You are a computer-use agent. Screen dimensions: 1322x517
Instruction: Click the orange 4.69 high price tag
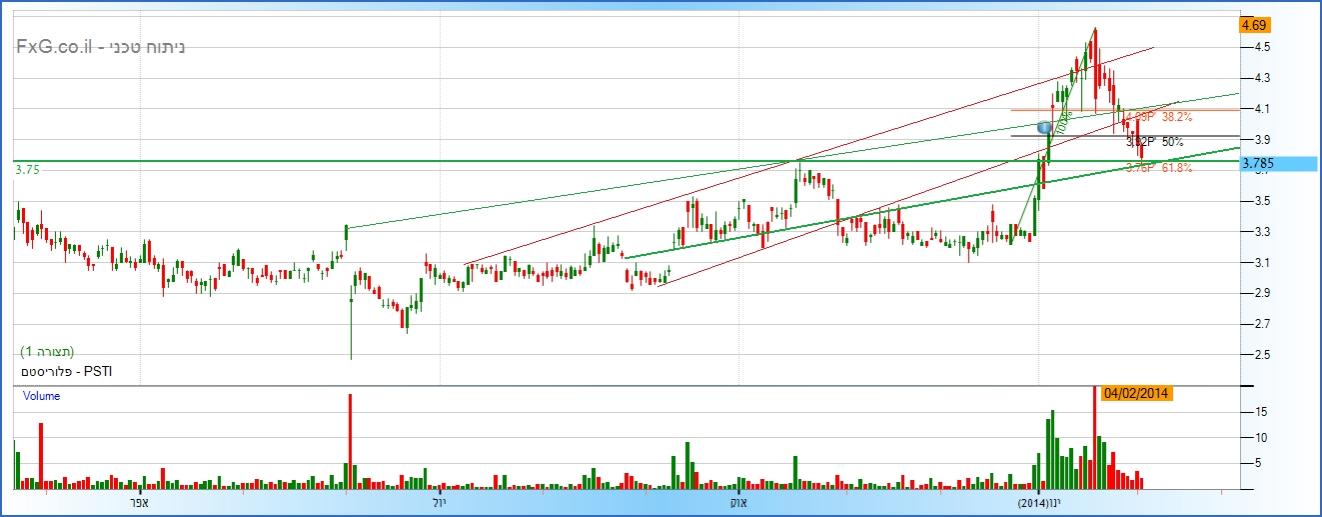1254,25
